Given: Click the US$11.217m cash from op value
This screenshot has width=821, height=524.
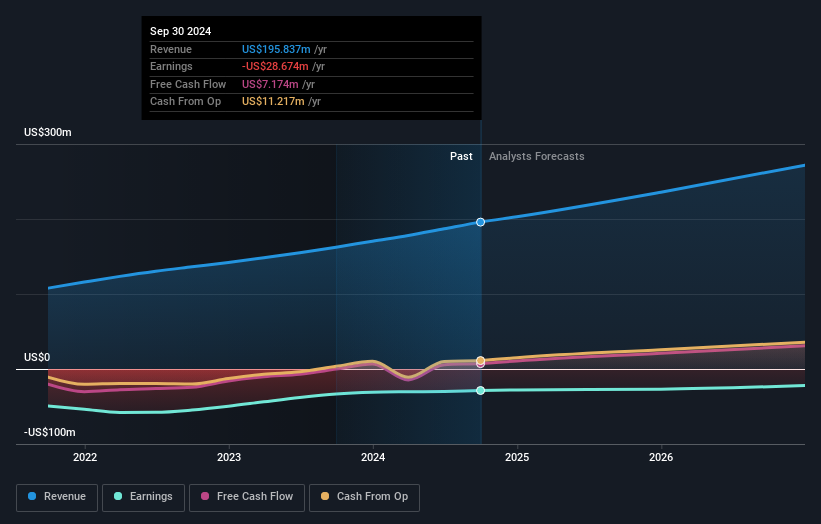Looking at the screenshot, I should click(x=273, y=102).
